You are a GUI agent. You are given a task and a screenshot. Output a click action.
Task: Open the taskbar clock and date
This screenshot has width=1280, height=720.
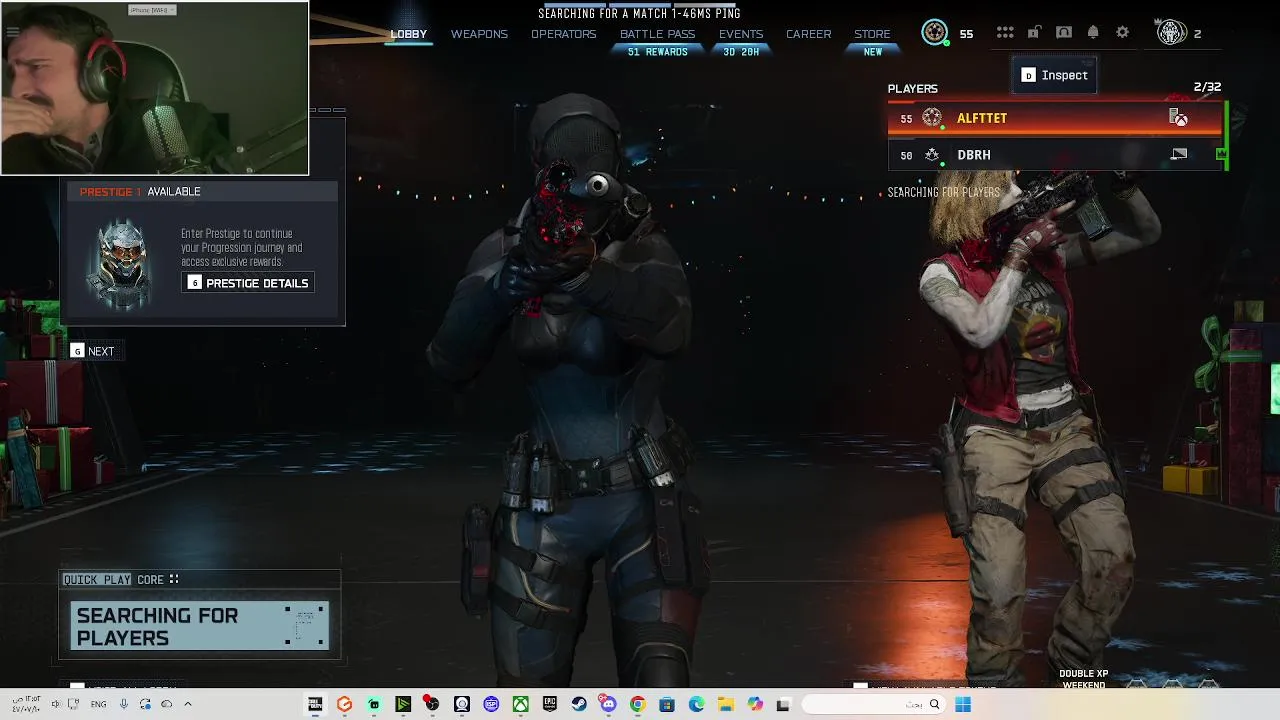[27, 704]
